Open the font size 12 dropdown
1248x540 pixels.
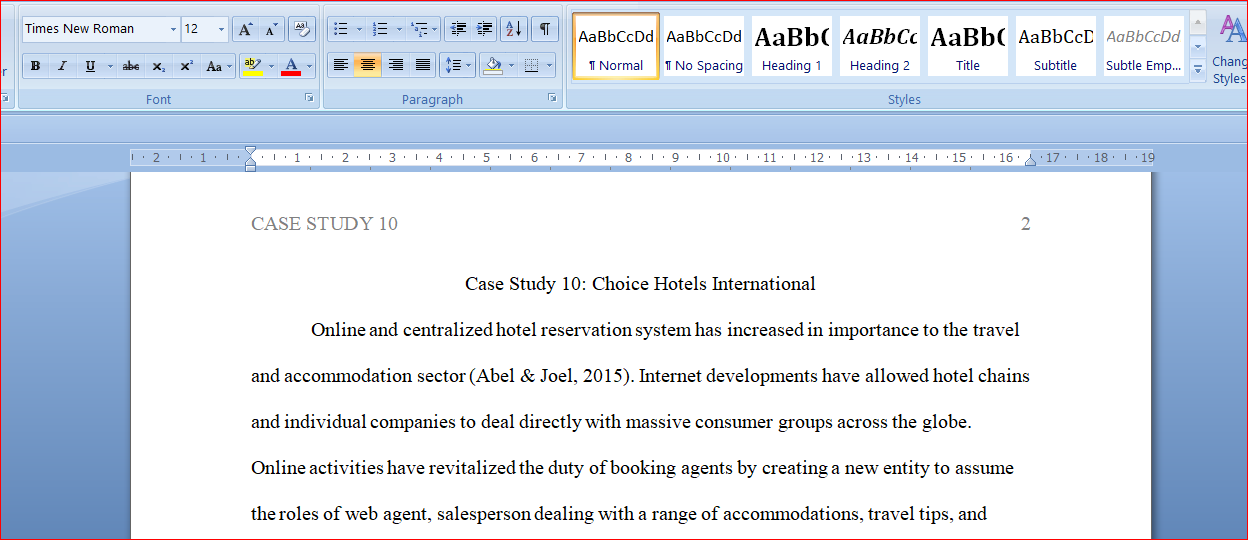tap(221, 29)
